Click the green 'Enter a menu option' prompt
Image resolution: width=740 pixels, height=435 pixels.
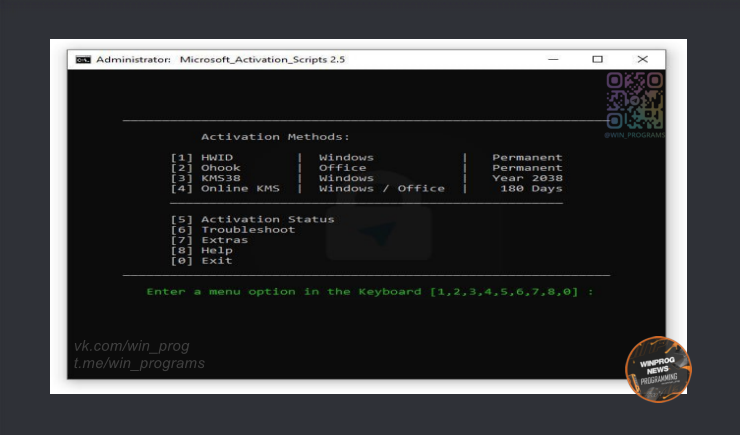370,292
